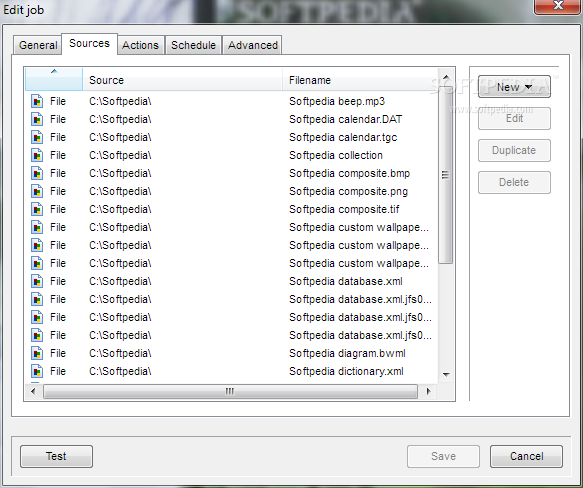Viewport: 583px width, 488px height.
Task: Click file icon of Softpedia database.xml row
Action: [x=37, y=281]
